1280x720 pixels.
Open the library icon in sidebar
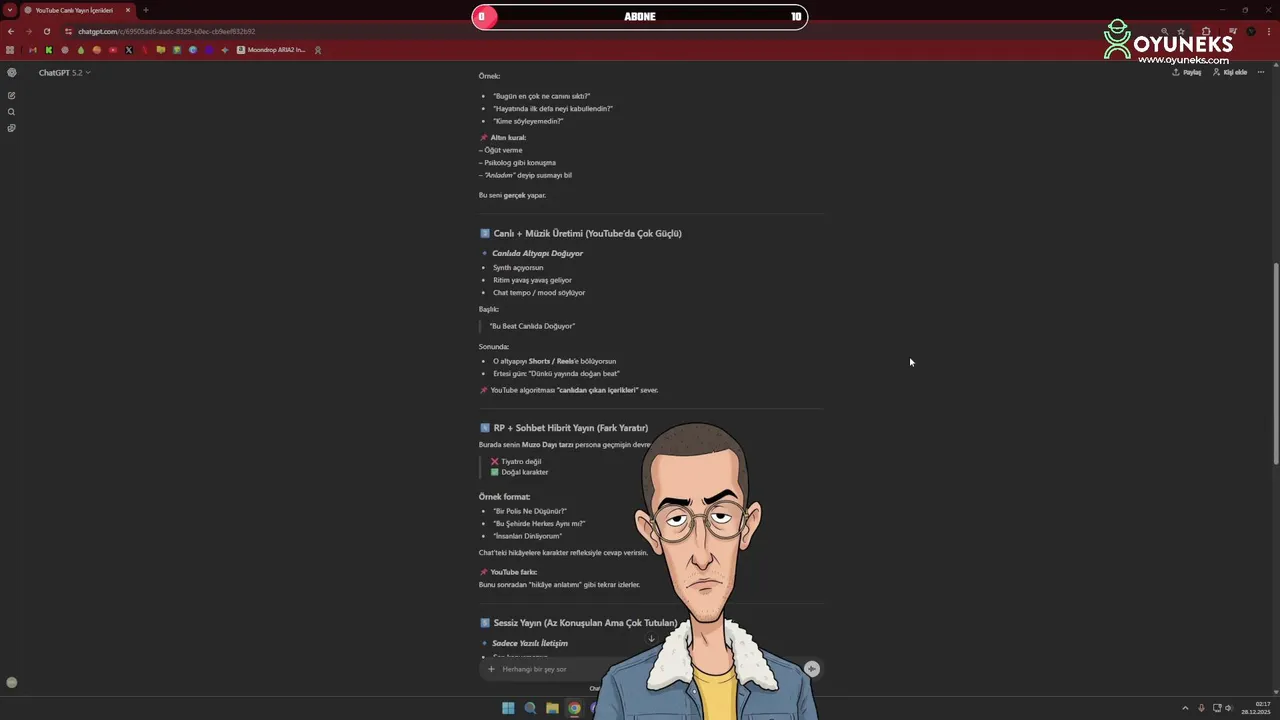(11, 128)
